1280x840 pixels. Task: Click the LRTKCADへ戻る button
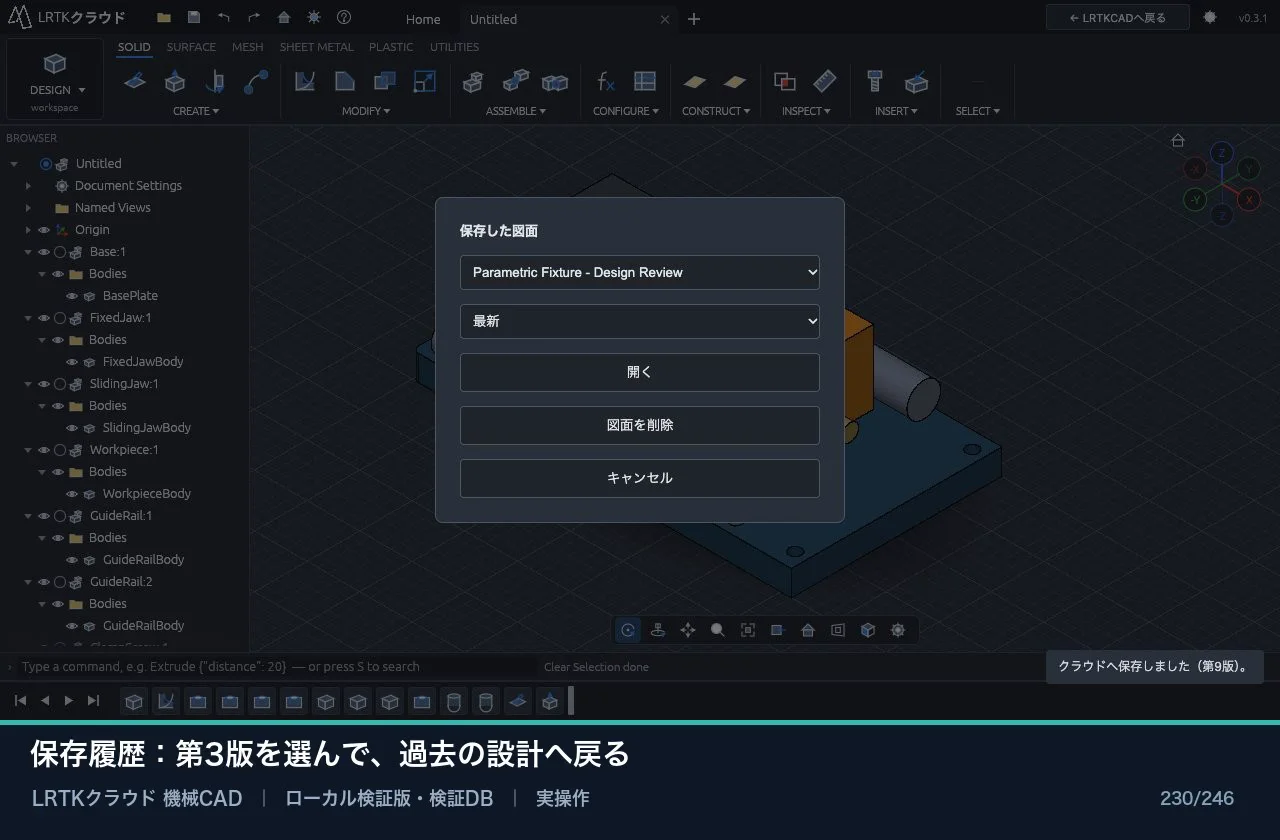click(1118, 18)
